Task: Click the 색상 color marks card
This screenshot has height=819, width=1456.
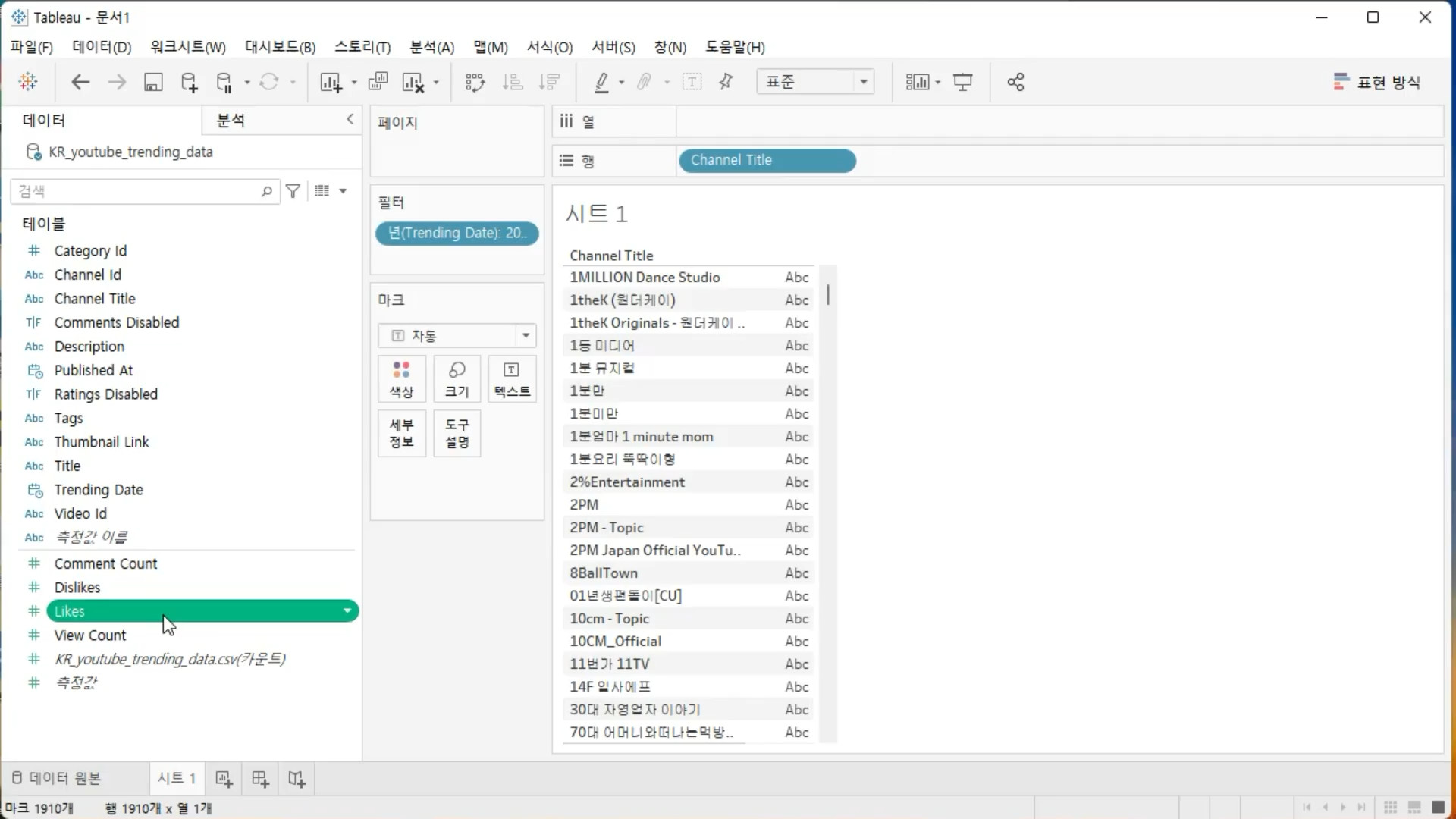Action: click(402, 378)
